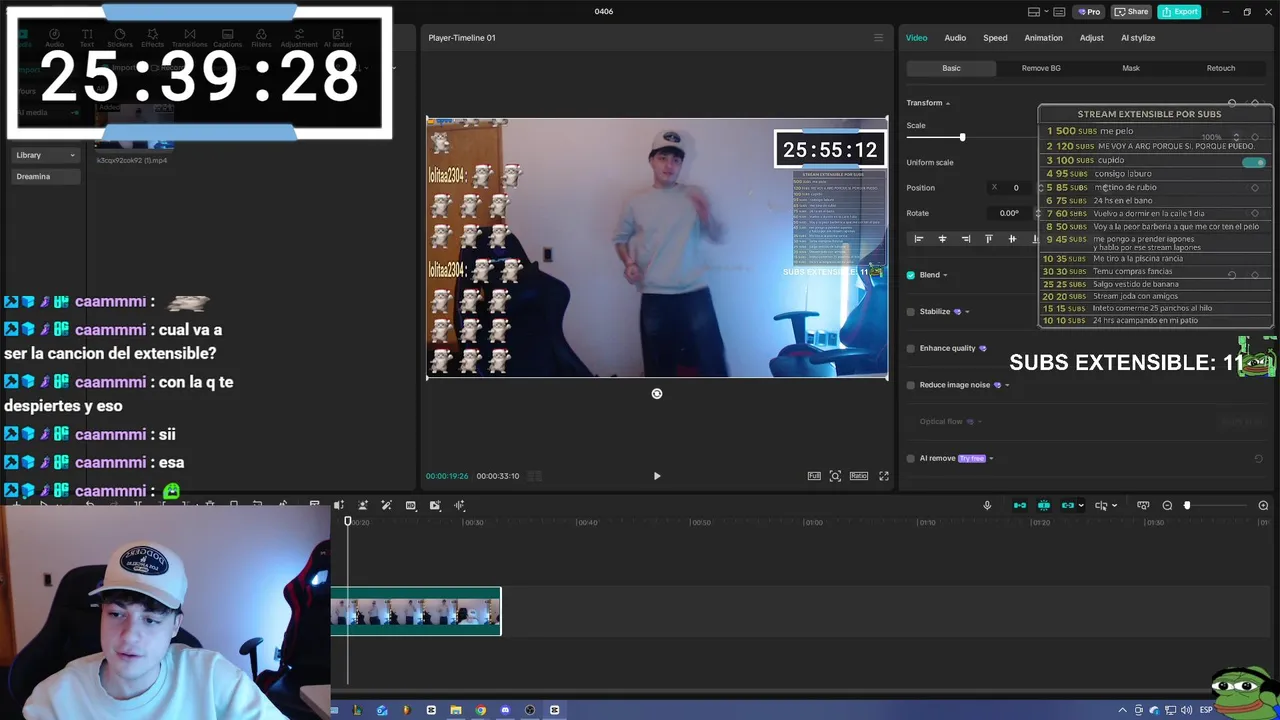Click the Full quality preview button

814,476
